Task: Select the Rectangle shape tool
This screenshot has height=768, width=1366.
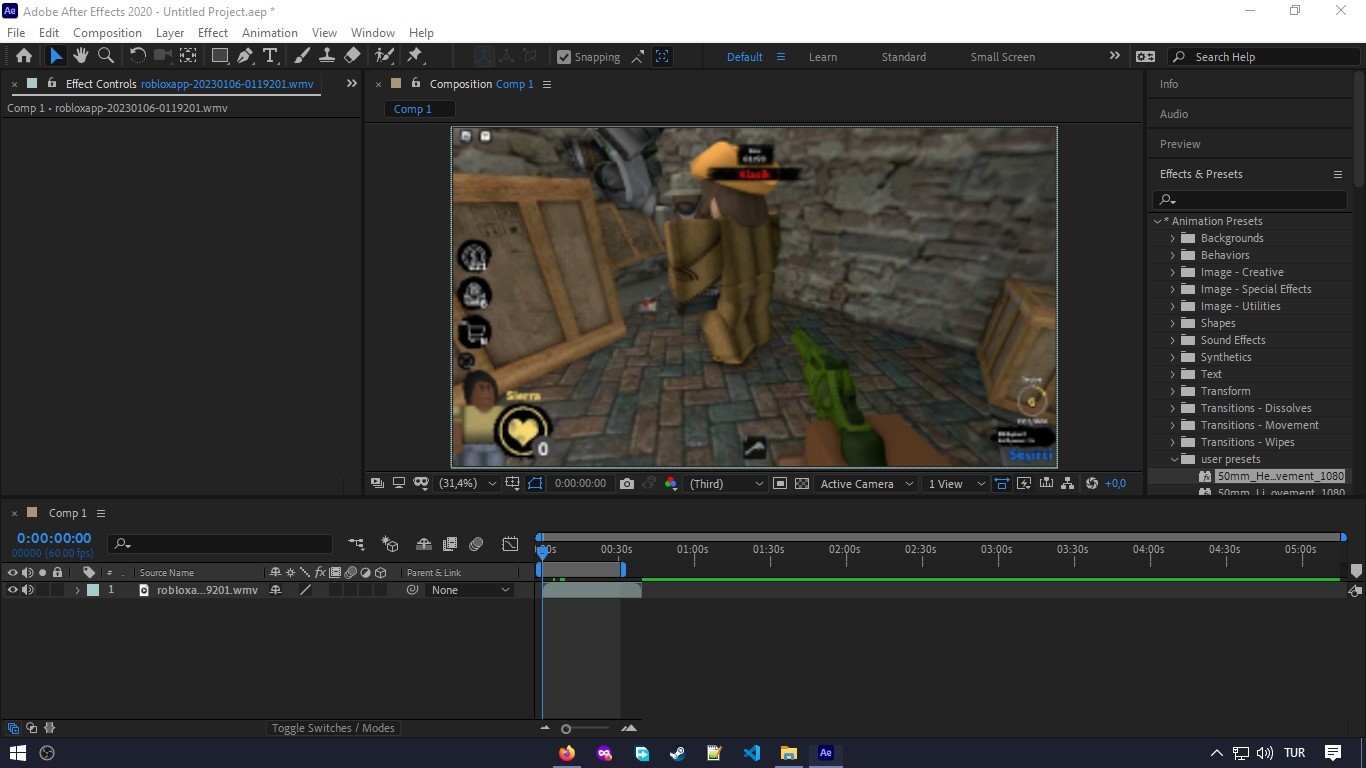Action: click(x=220, y=56)
